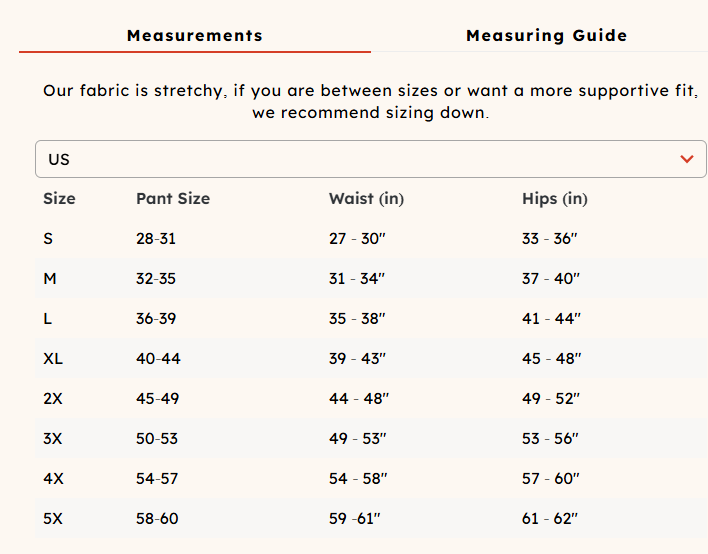Select the M size row label
Viewport: 708px width, 554px height.
pos(50,279)
